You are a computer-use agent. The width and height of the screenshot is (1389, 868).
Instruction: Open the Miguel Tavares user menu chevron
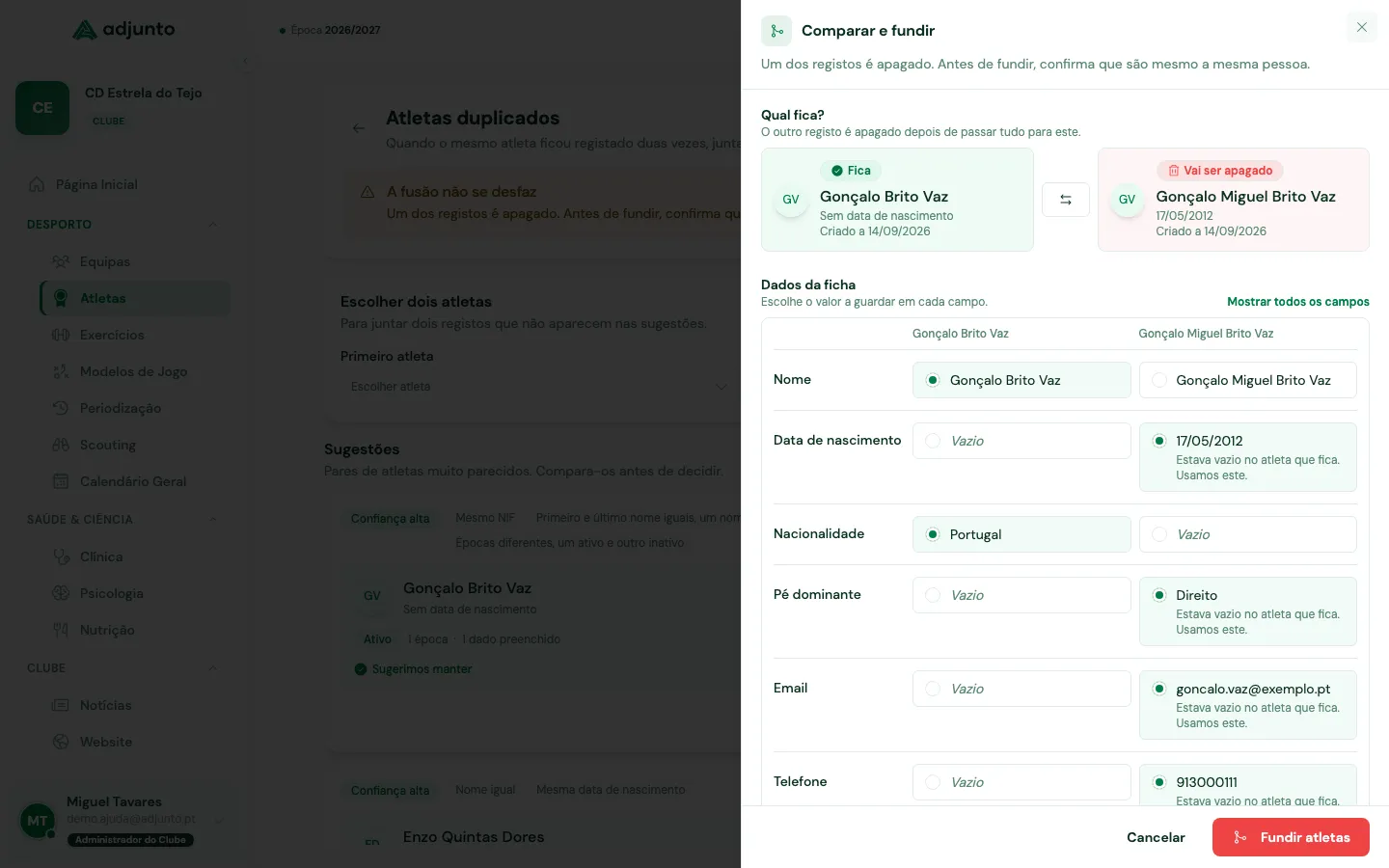(219, 821)
